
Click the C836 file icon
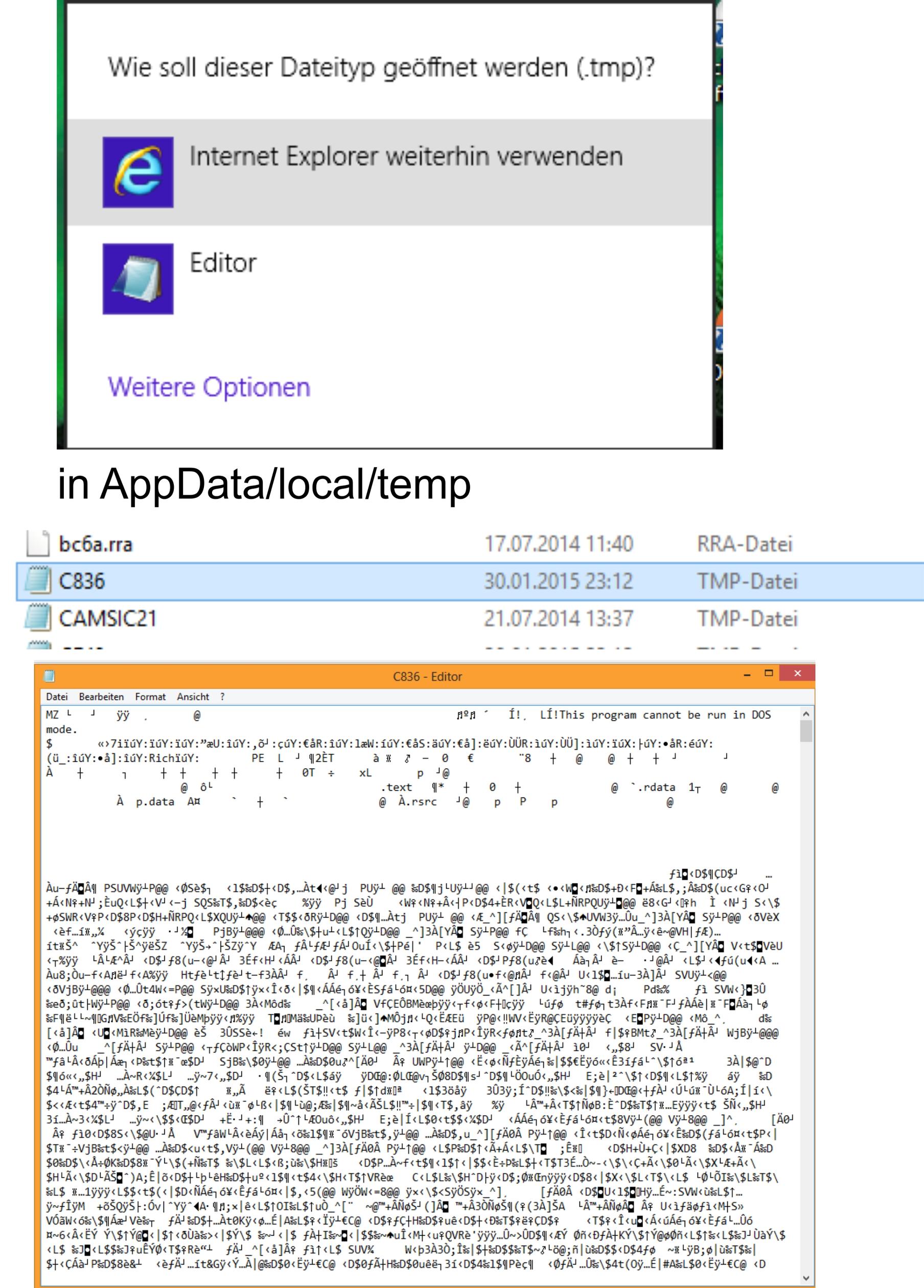point(38,581)
